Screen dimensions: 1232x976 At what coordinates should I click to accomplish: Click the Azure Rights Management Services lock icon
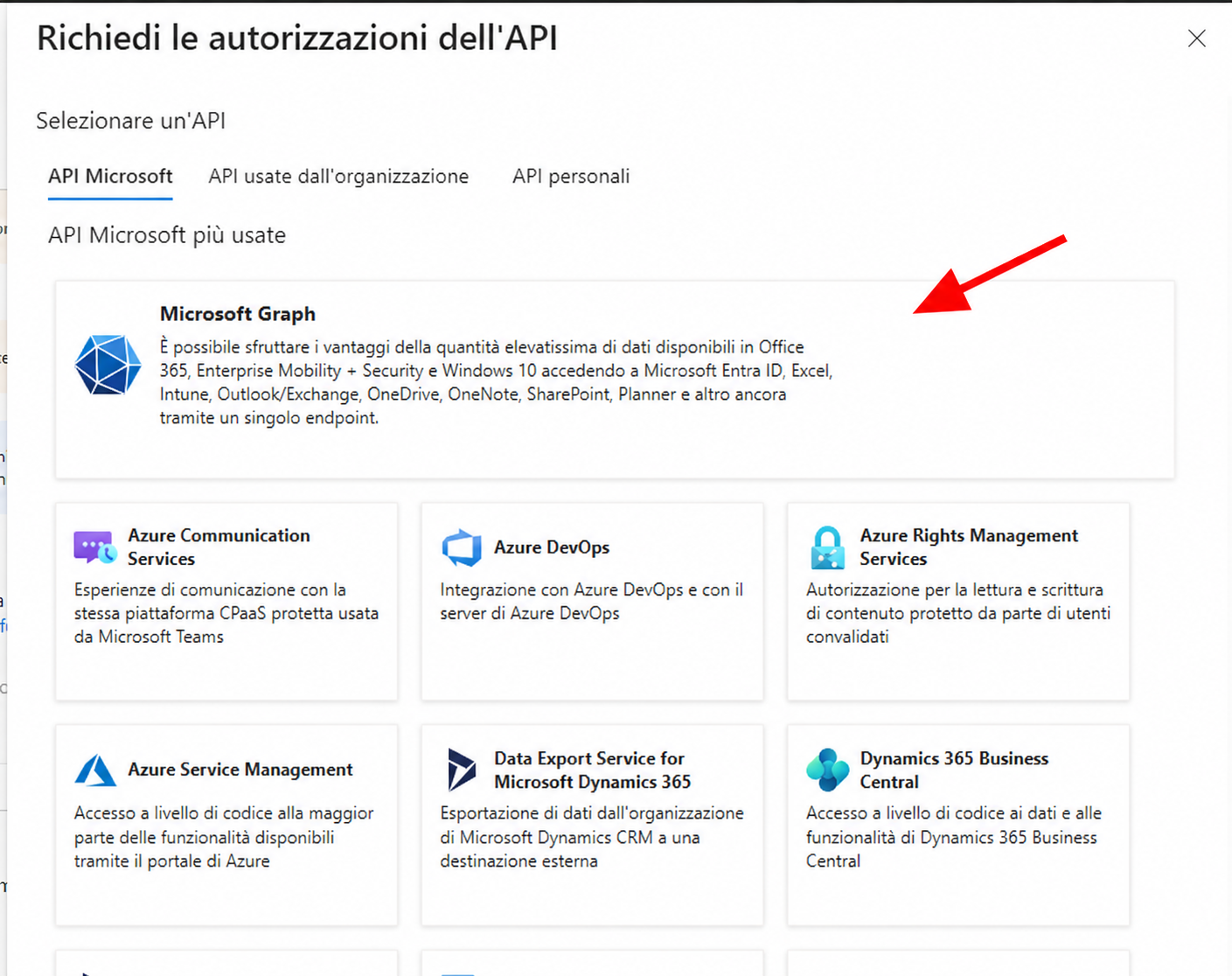[x=827, y=547]
